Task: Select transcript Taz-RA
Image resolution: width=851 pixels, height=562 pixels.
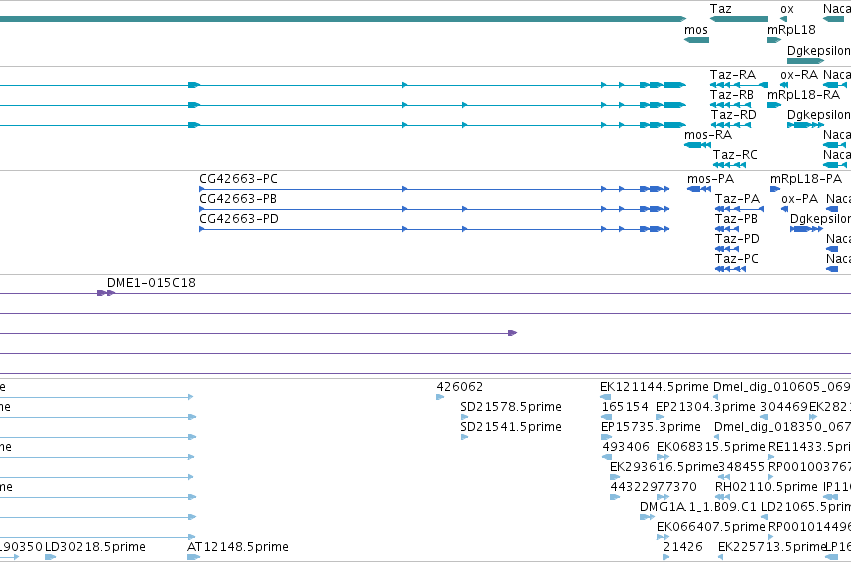Action: coord(733,75)
